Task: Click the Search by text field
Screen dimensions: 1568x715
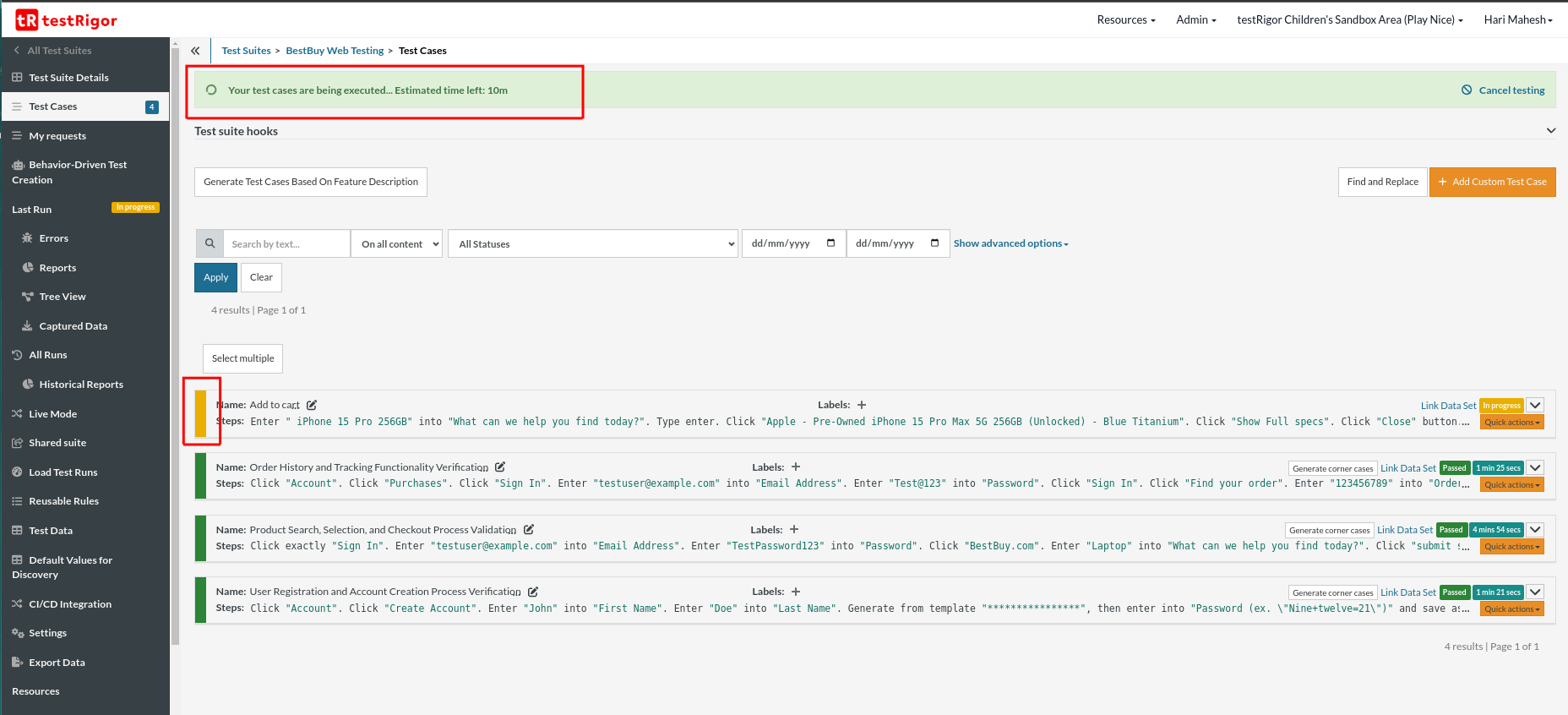Action: [286, 244]
